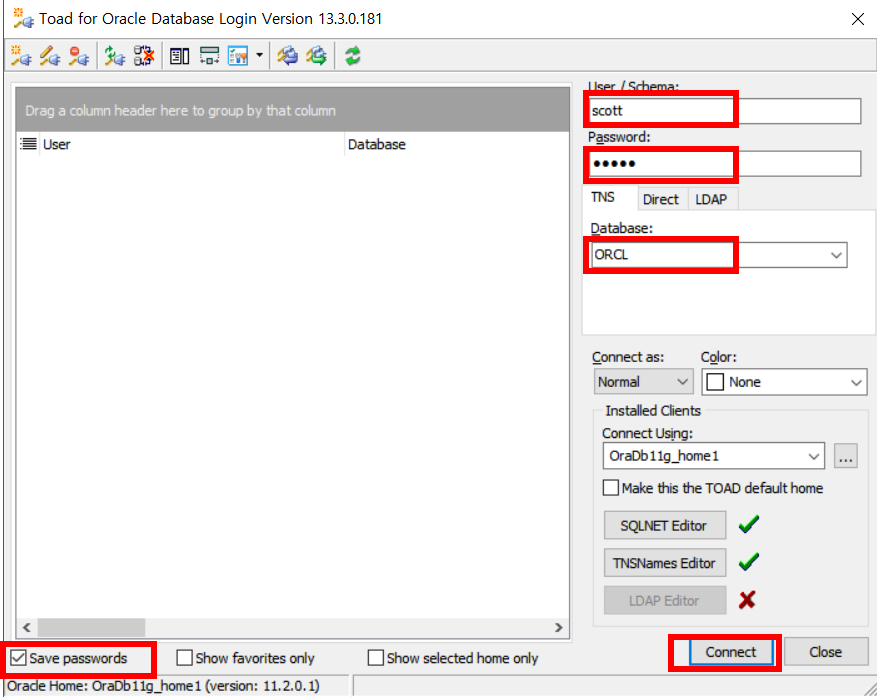Click the green checkmark beside SQLNET Editor
Image resolution: width=877 pixels, height=697 pixels.
748,524
